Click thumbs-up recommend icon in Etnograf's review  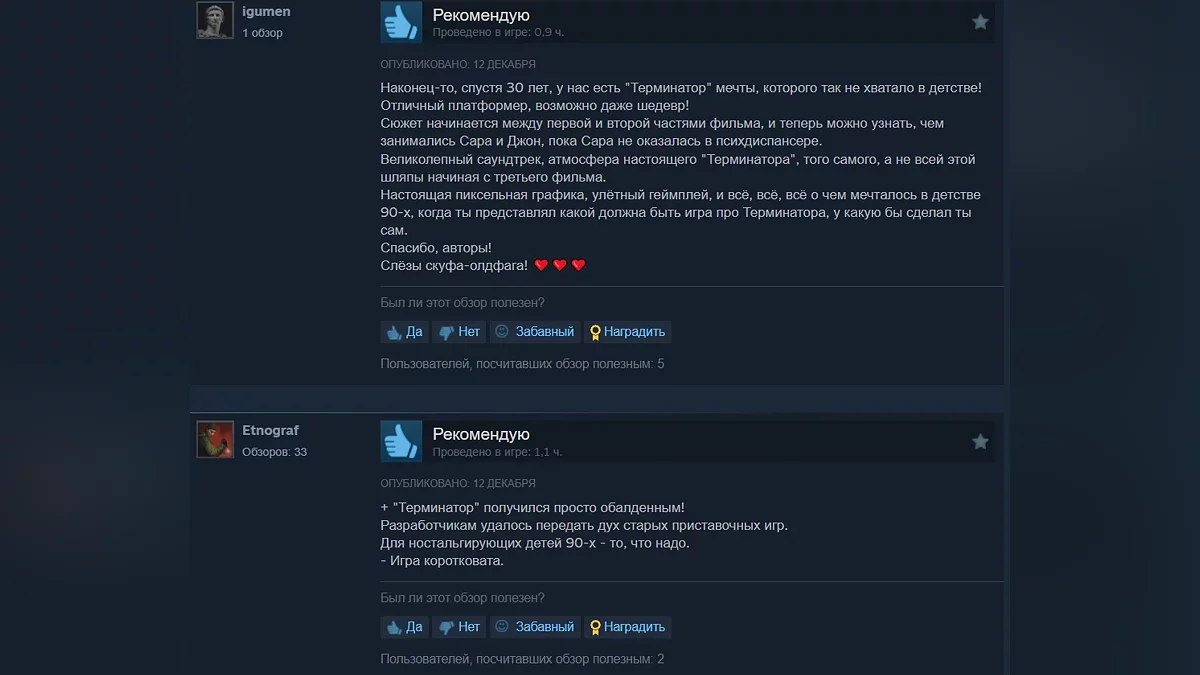401,441
